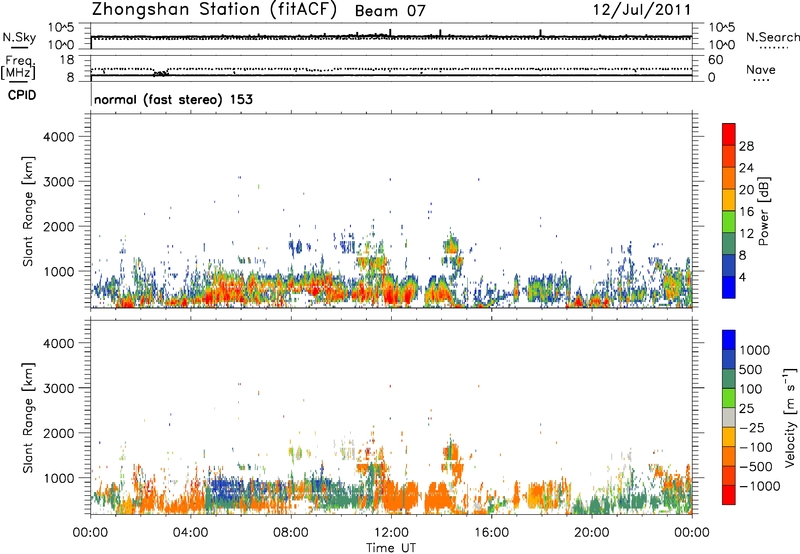Click the 12:00 time axis tick label
800x554 pixels.
click(x=391, y=533)
